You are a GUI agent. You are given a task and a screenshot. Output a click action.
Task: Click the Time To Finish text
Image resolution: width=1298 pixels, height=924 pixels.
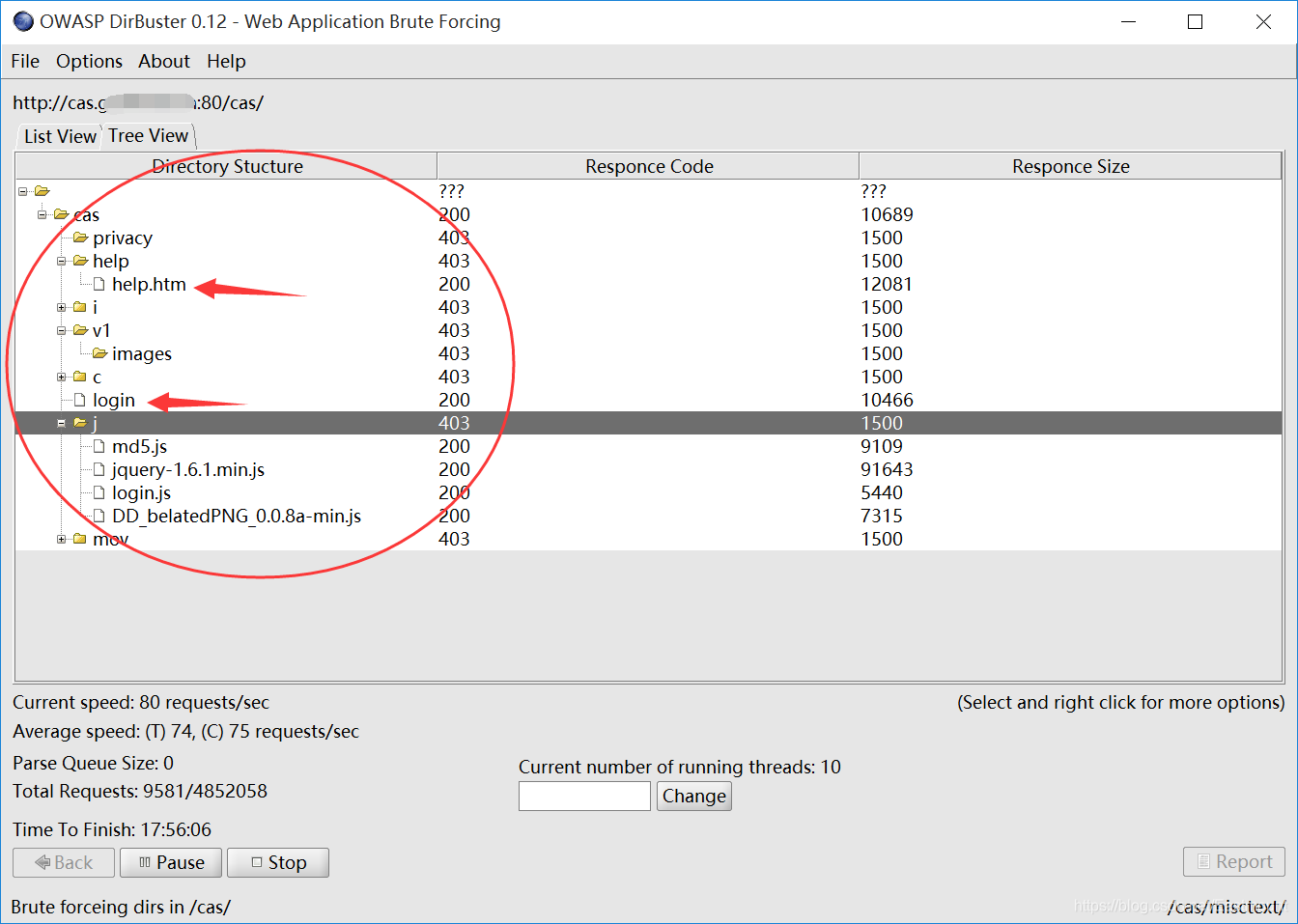[x=112, y=829]
